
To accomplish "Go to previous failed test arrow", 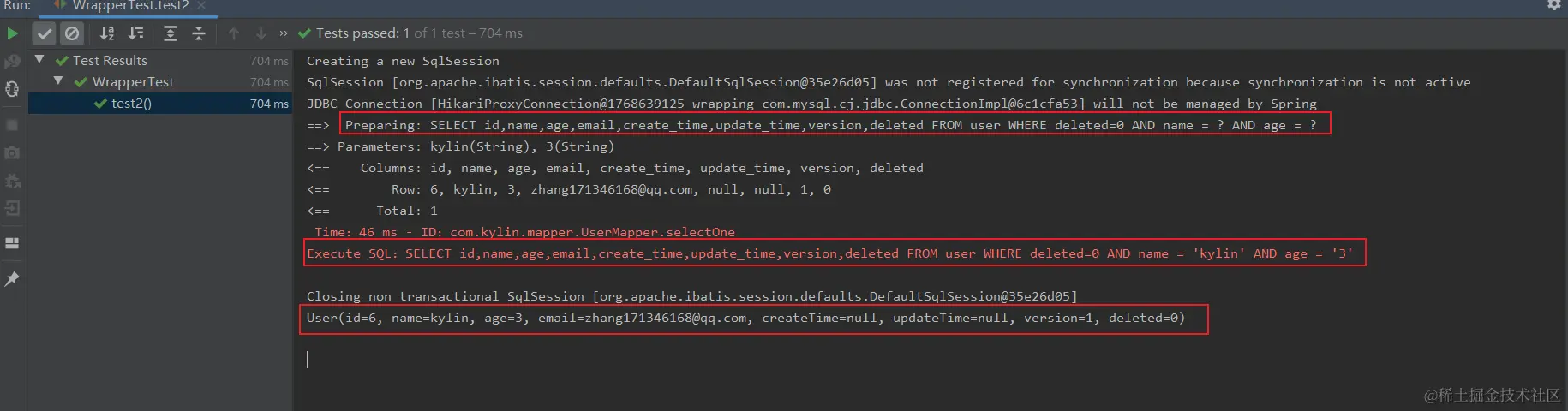I will coord(234,33).
